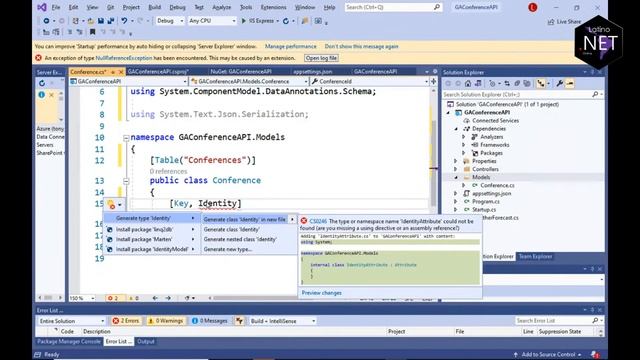640x360 pixels.
Task: Click the Navigate Backward toolbar icon
Action: click(x=46, y=21)
